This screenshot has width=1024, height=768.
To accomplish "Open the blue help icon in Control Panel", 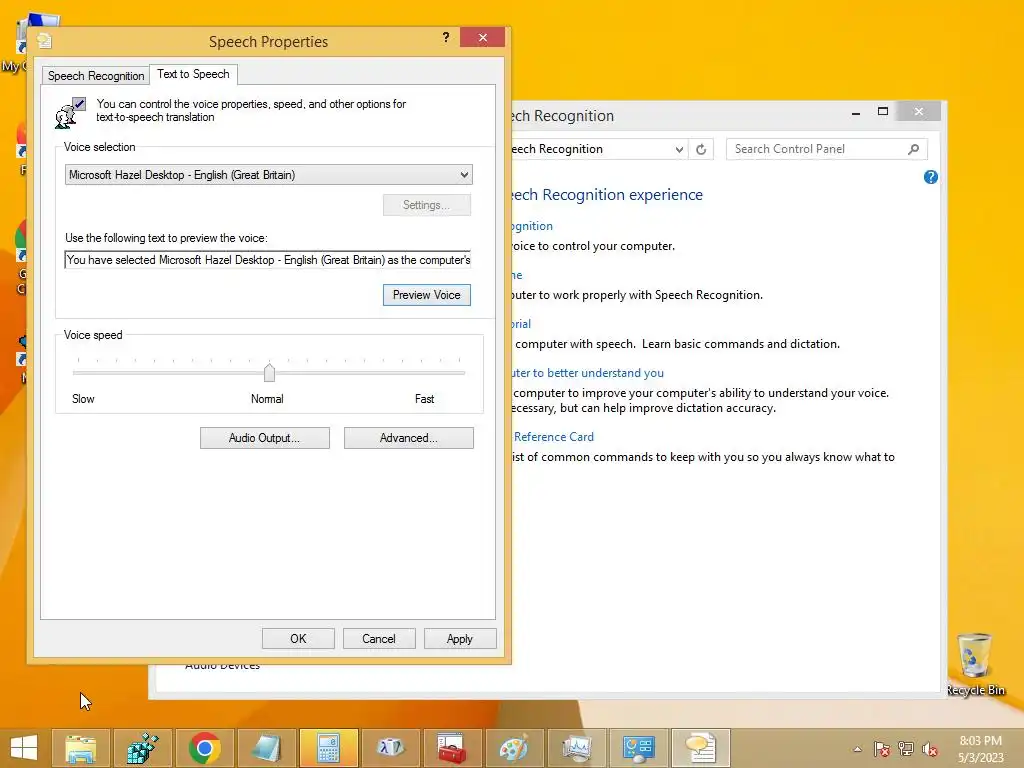I will 931,177.
